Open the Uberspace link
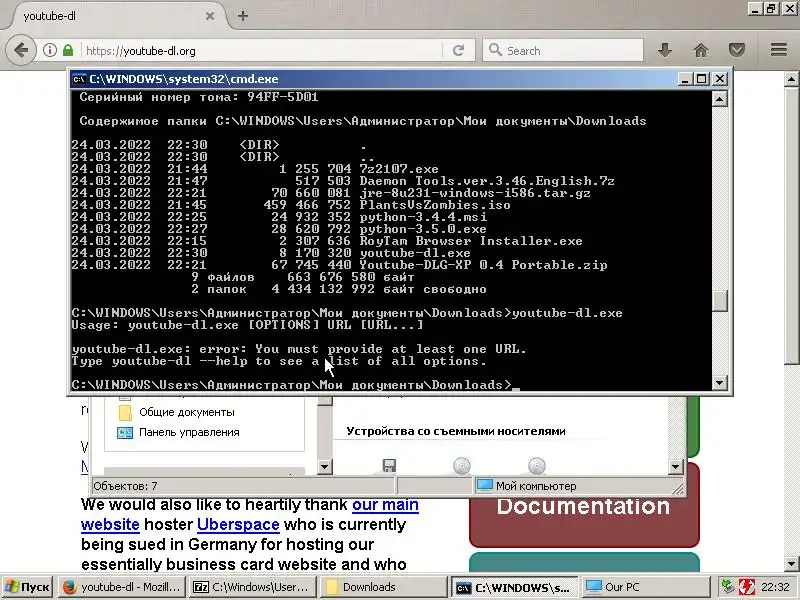The height and width of the screenshot is (600, 800). click(238, 524)
